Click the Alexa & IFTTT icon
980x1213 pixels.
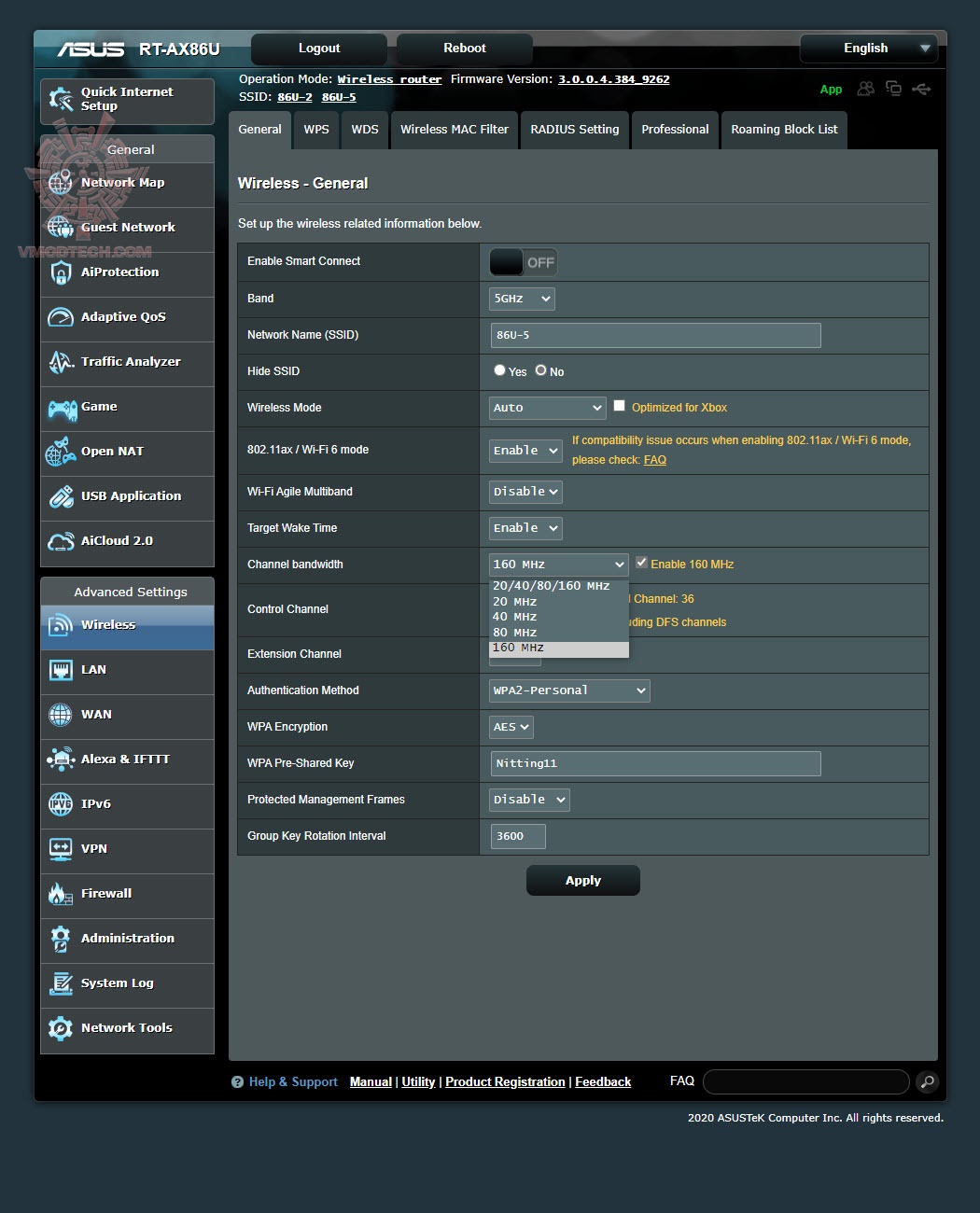click(61, 760)
